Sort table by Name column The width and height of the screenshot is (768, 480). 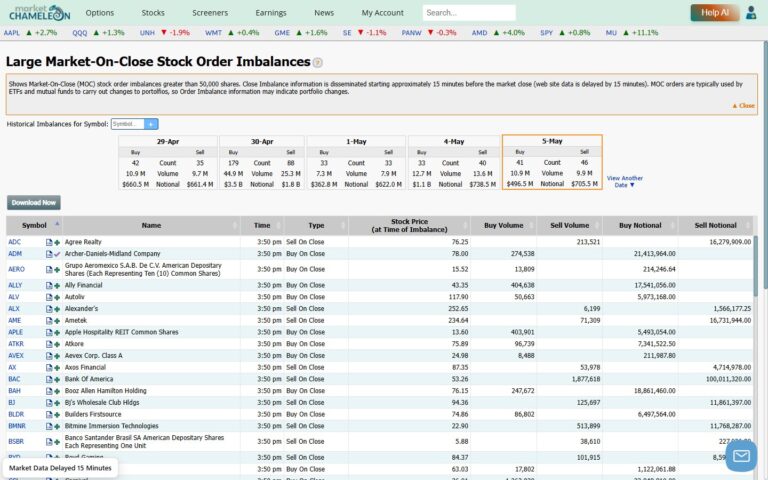pyautogui.click(x=151, y=225)
